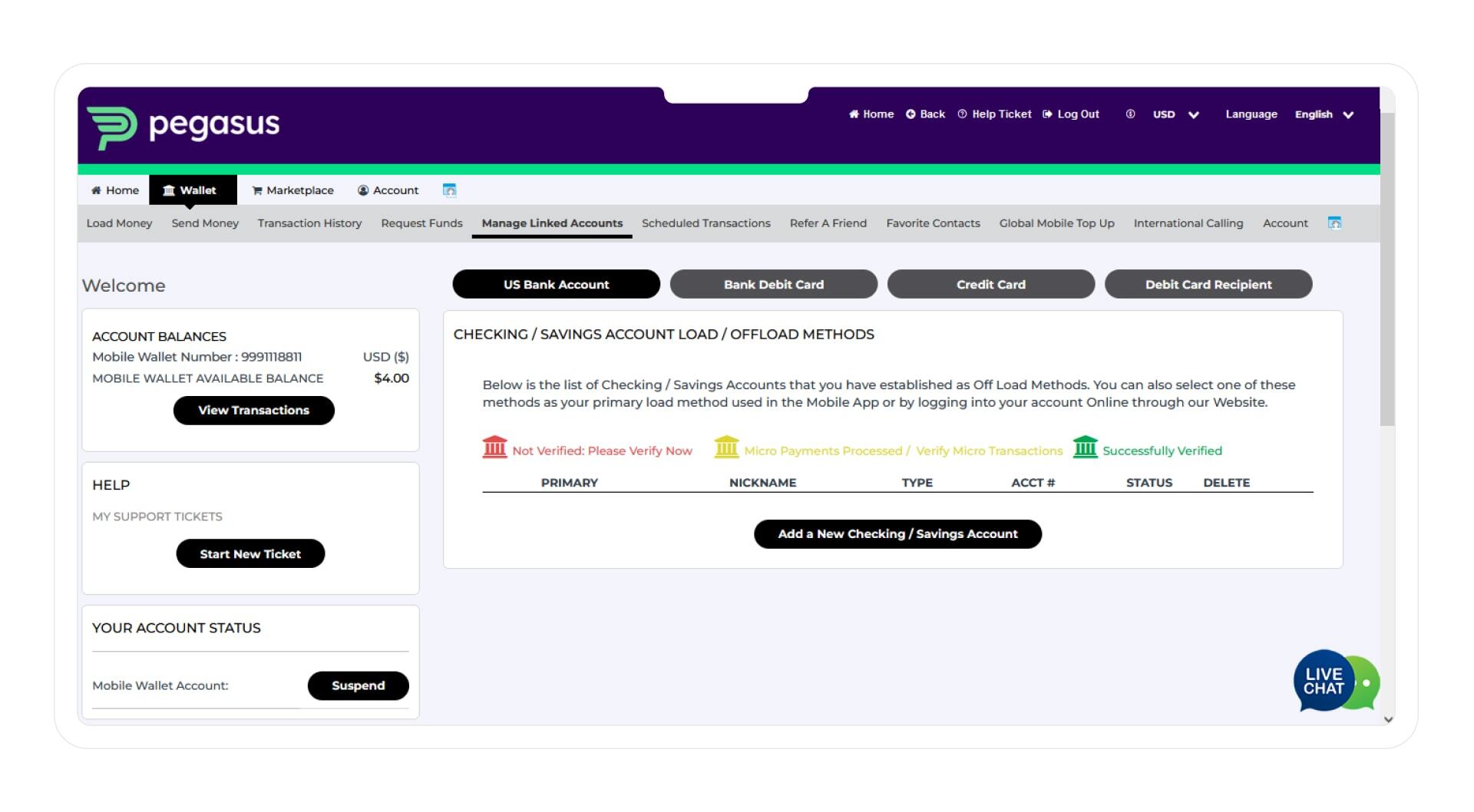Select the Bank Debit Card pill

773,284
